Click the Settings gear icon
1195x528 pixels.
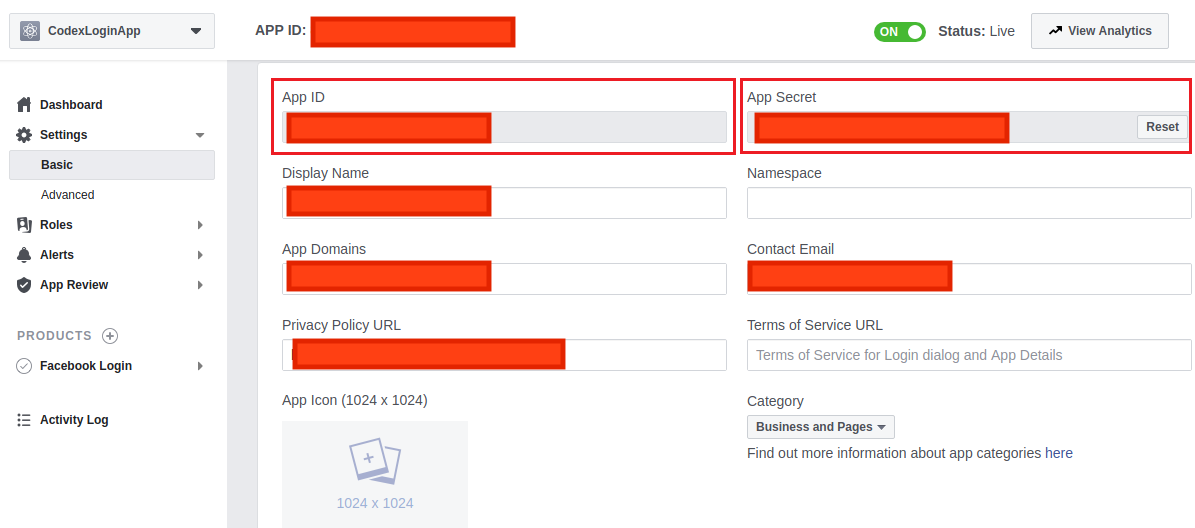pos(24,135)
